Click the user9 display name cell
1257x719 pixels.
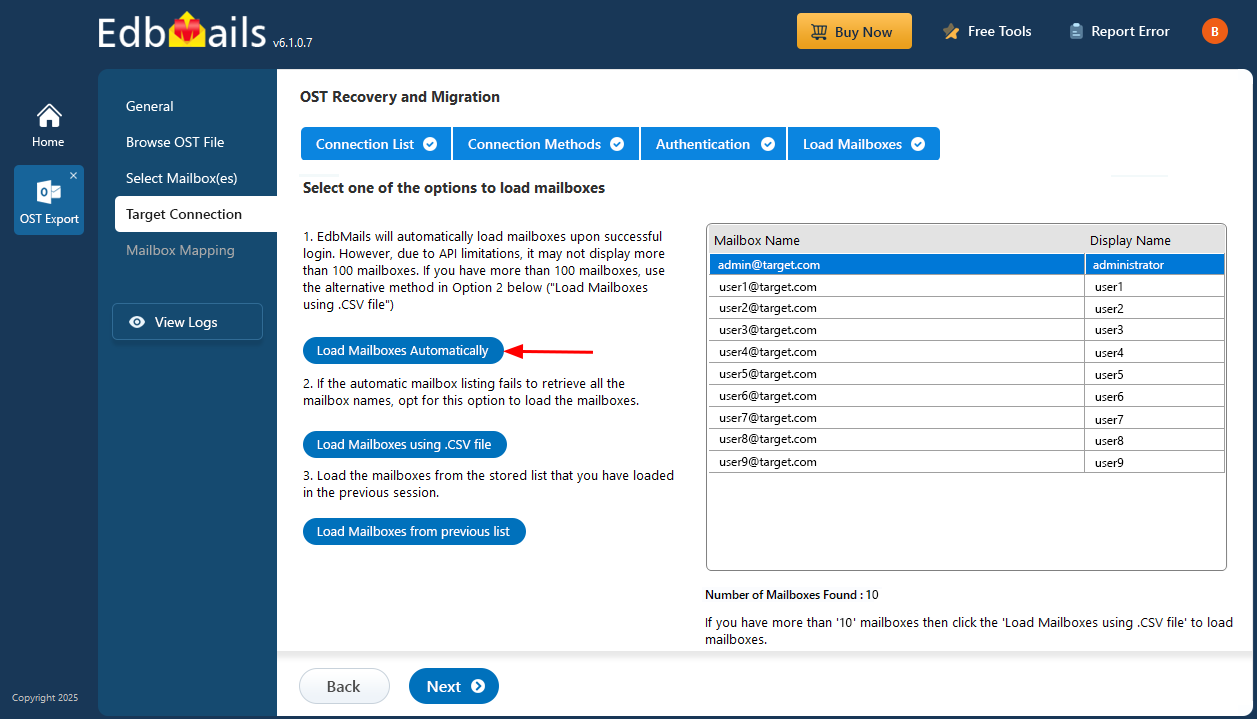click(1155, 463)
